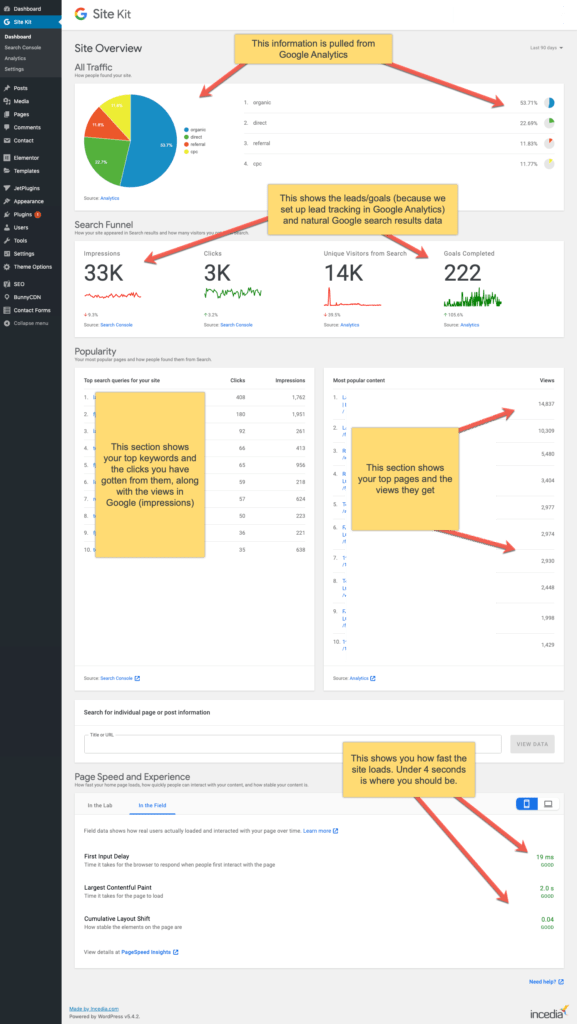Open Analytics source link under Goals Completed
Screen dimensions: 577x1024
[470, 325]
